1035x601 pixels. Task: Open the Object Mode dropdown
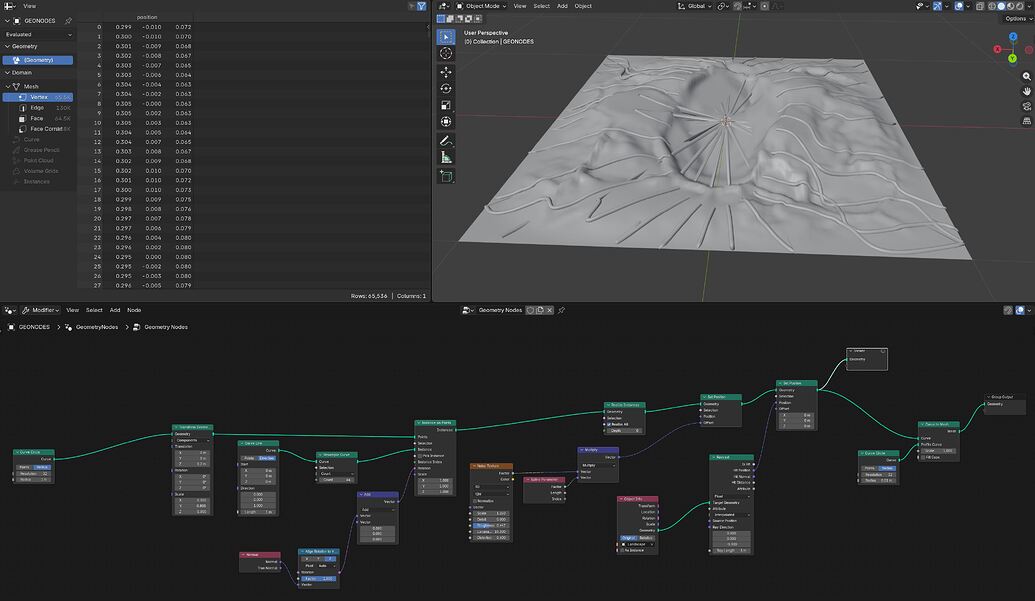pos(481,6)
